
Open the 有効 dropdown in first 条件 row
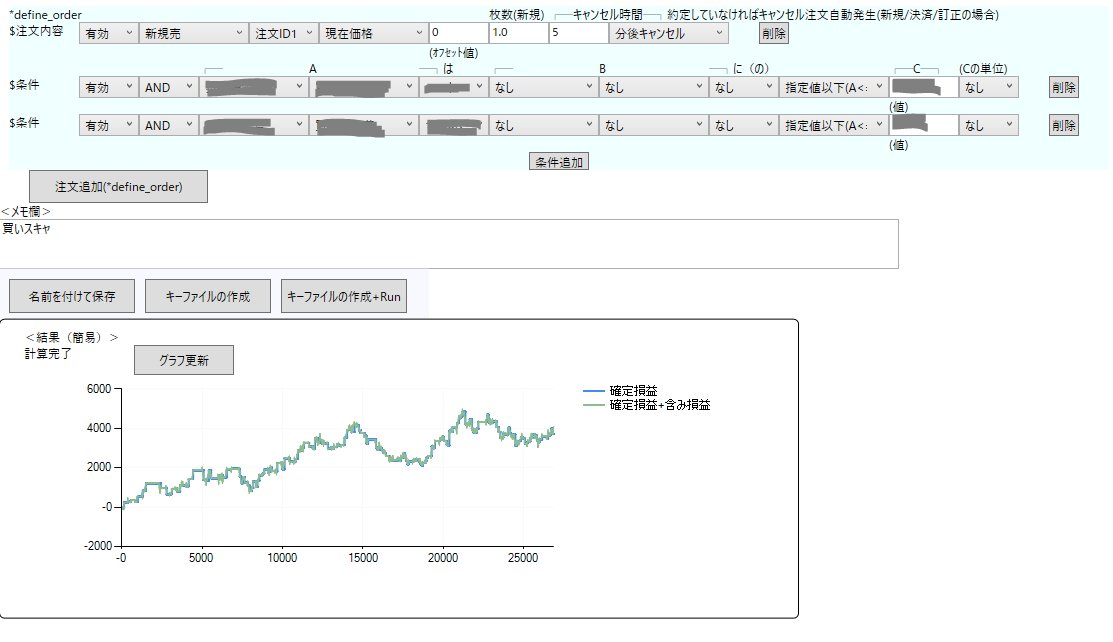click(108, 87)
